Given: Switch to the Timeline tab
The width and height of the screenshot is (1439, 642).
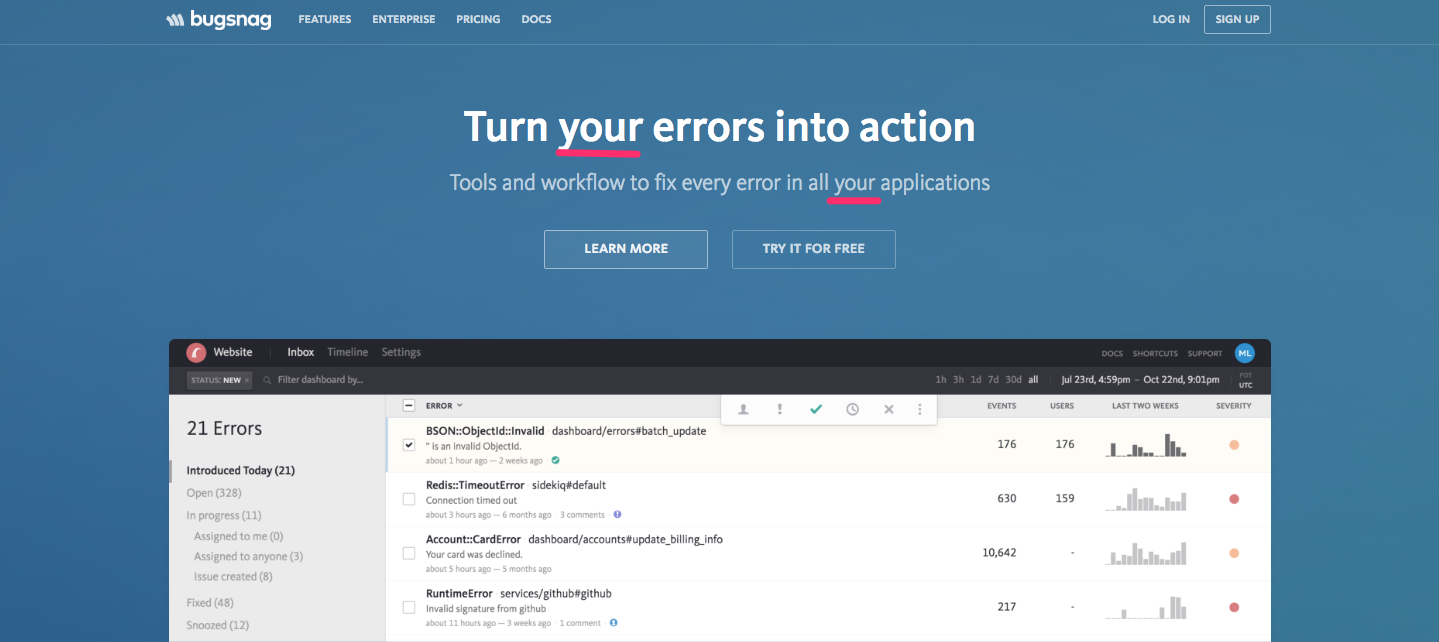Looking at the screenshot, I should click(x=348, y=352).
